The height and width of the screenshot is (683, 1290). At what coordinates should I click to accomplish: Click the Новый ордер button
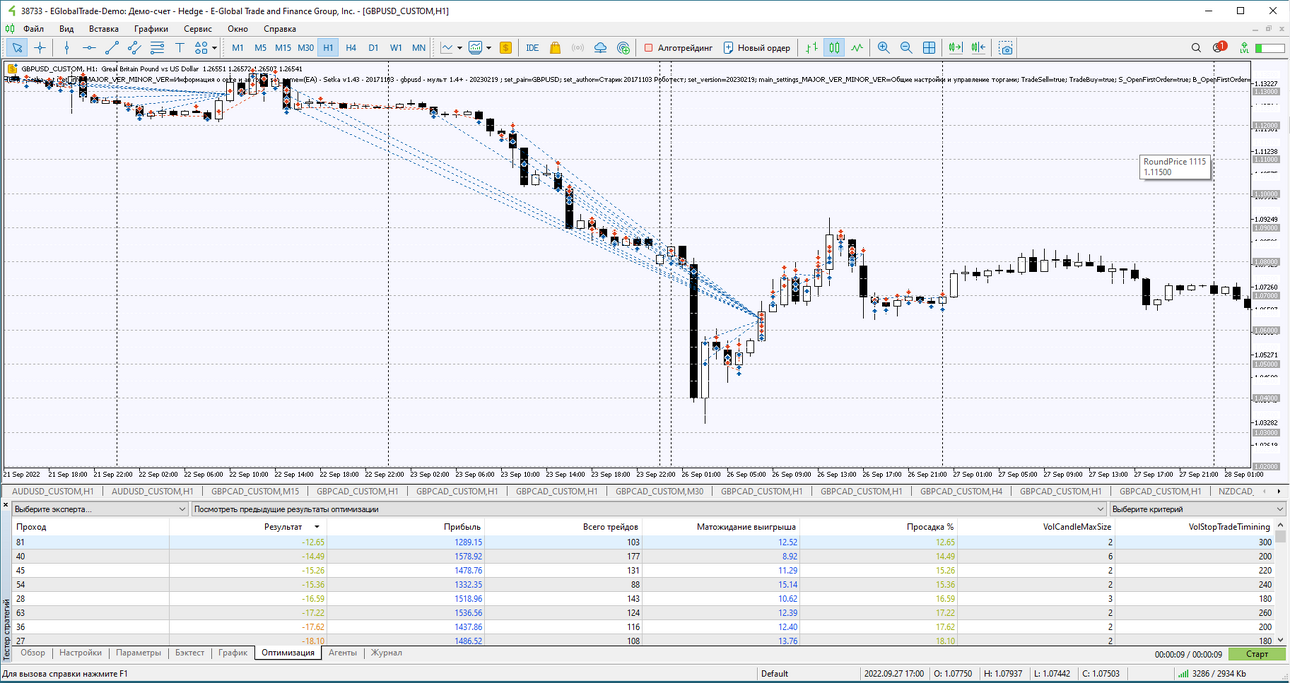pyautogui.click(x=757, y=47)
